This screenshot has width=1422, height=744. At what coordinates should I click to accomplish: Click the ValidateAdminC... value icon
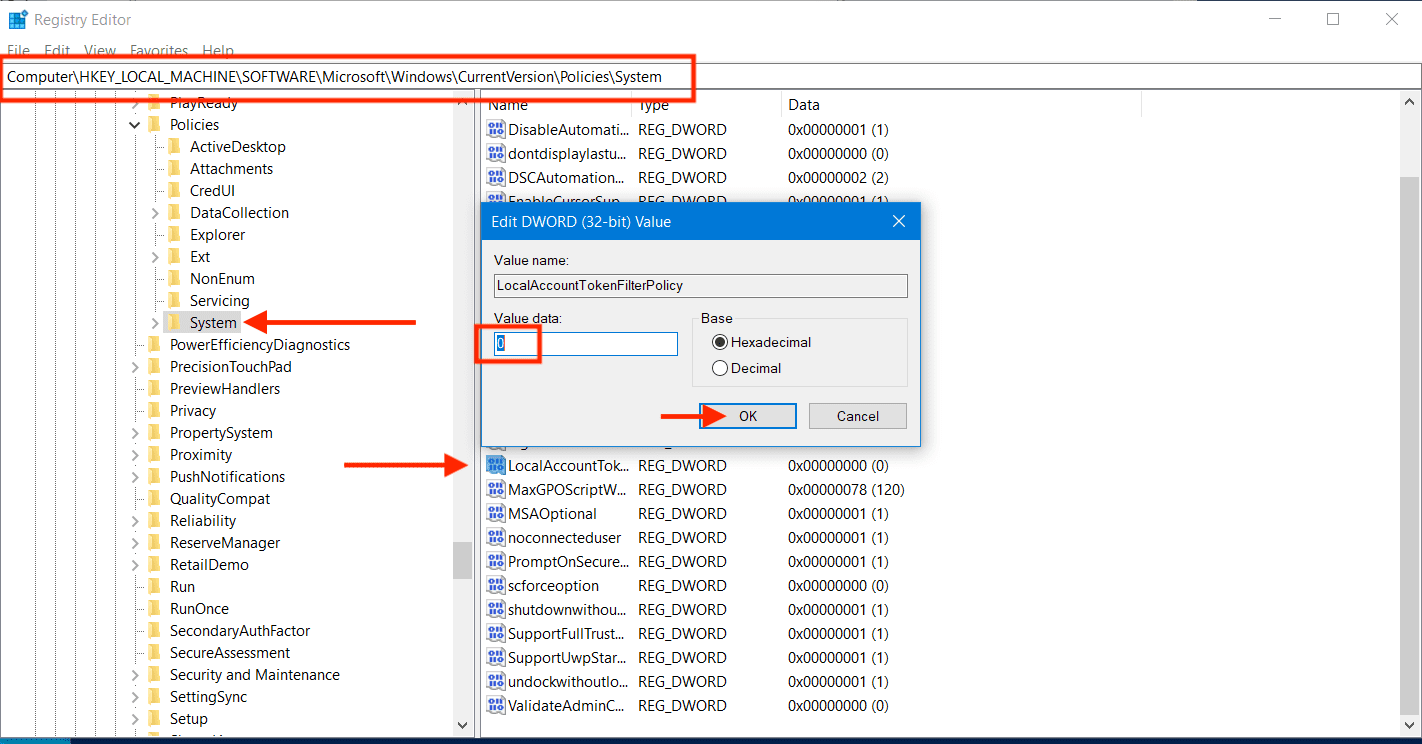(x=496, y=705)
